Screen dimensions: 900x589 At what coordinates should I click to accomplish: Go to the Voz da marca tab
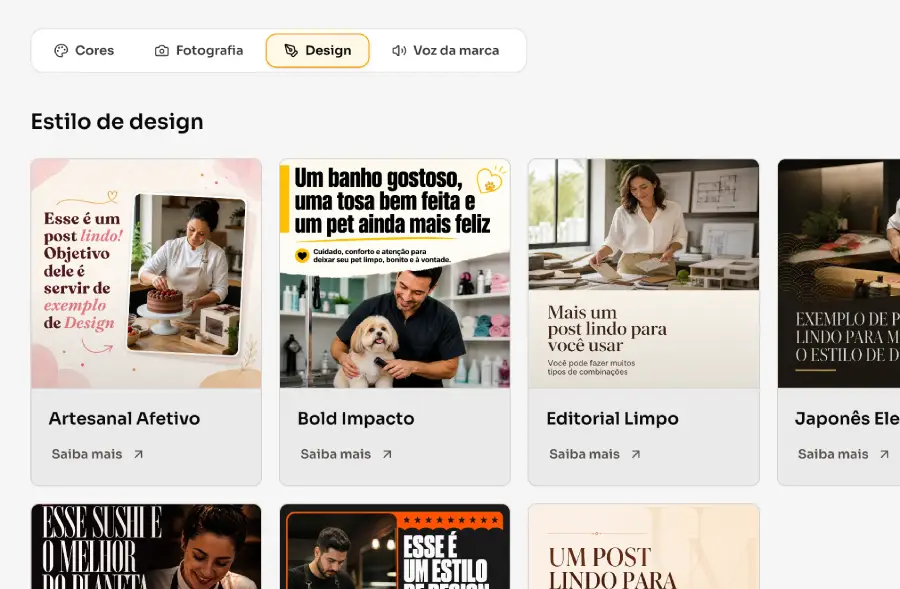(x=445, y=51)
